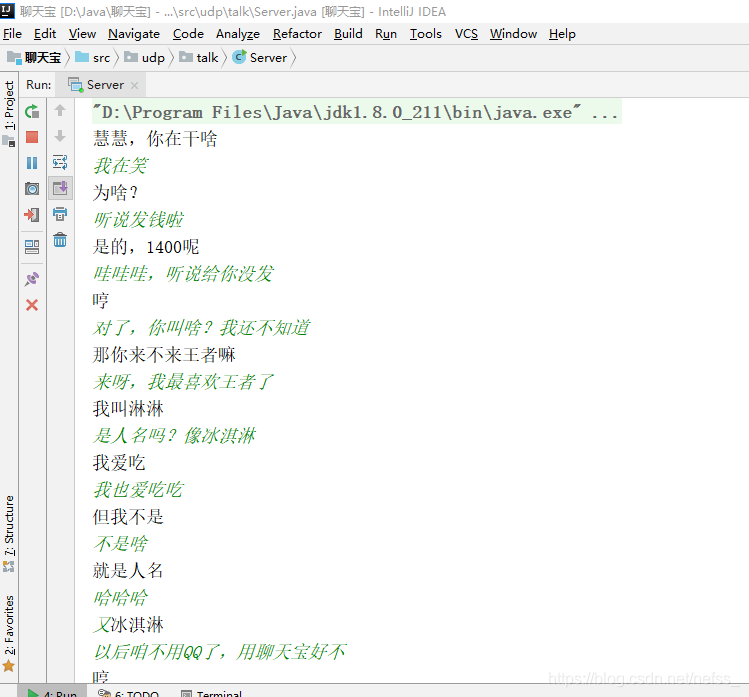The height and width of the screenshot is (697, 749).
Task: Clear all console output with trash icon
Action: coord(60,239)
